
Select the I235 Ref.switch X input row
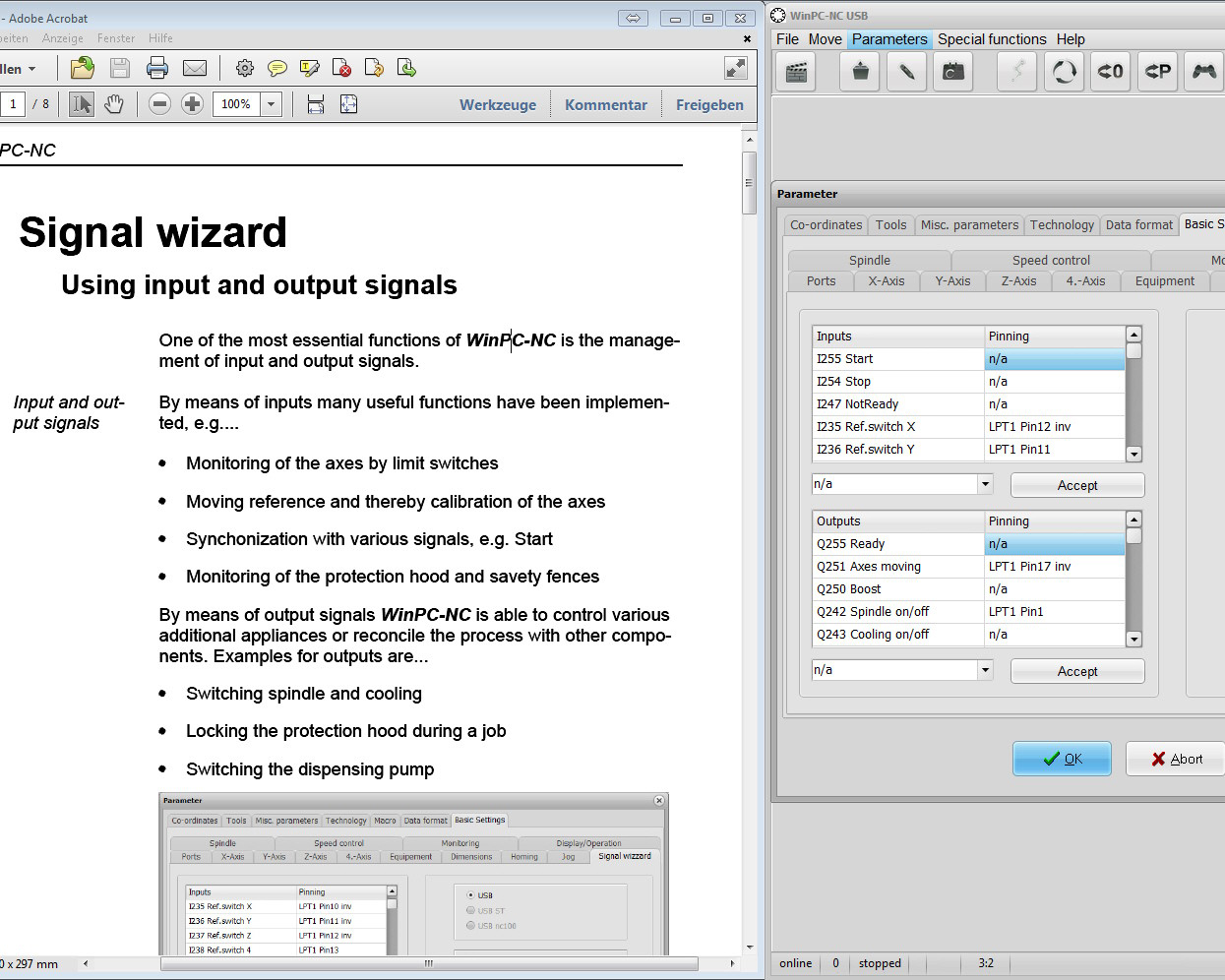(968, 426)
